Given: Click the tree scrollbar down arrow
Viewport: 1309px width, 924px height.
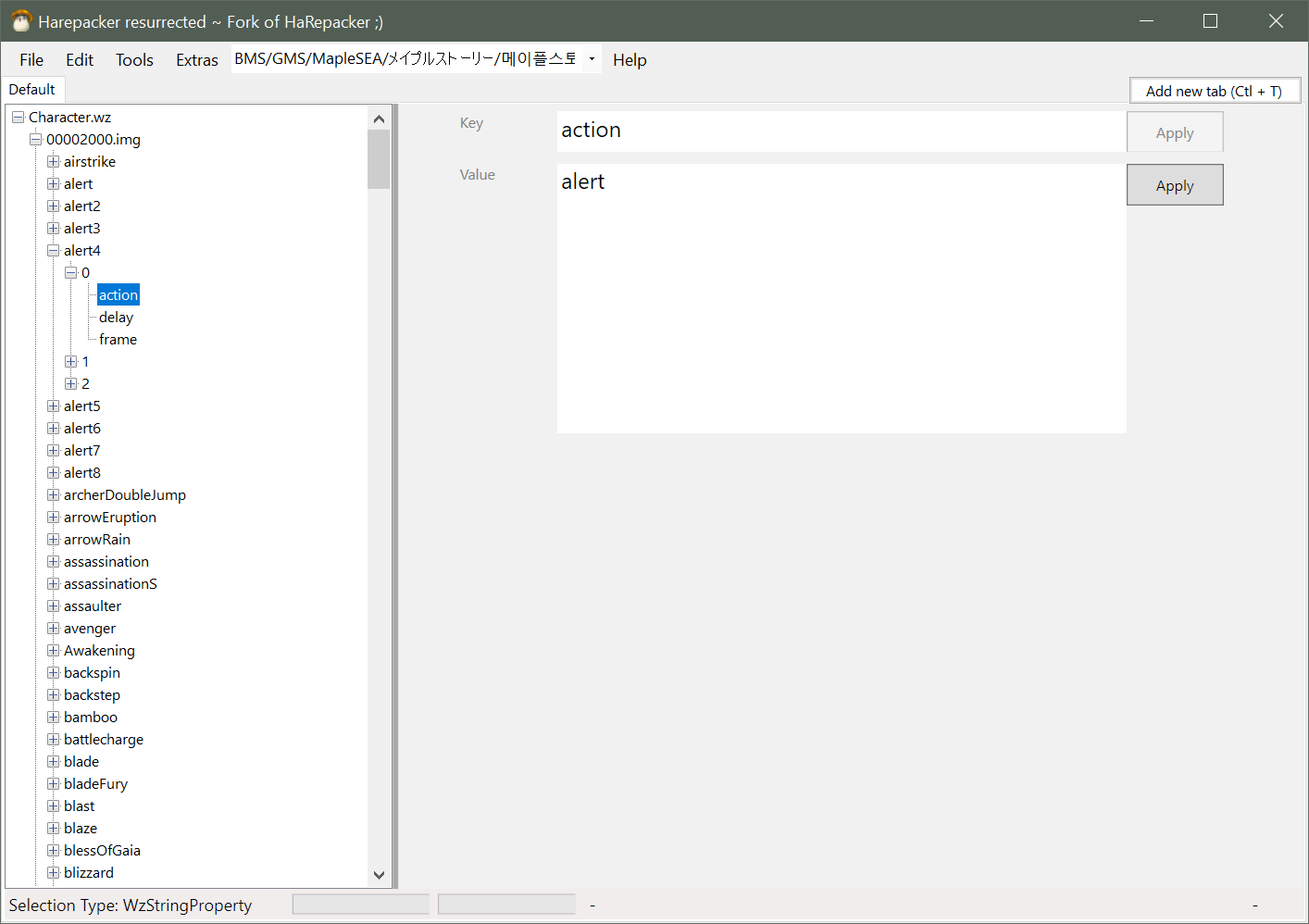Looking at the screenshot, I should pyautogui.click(x=379, y=874).
